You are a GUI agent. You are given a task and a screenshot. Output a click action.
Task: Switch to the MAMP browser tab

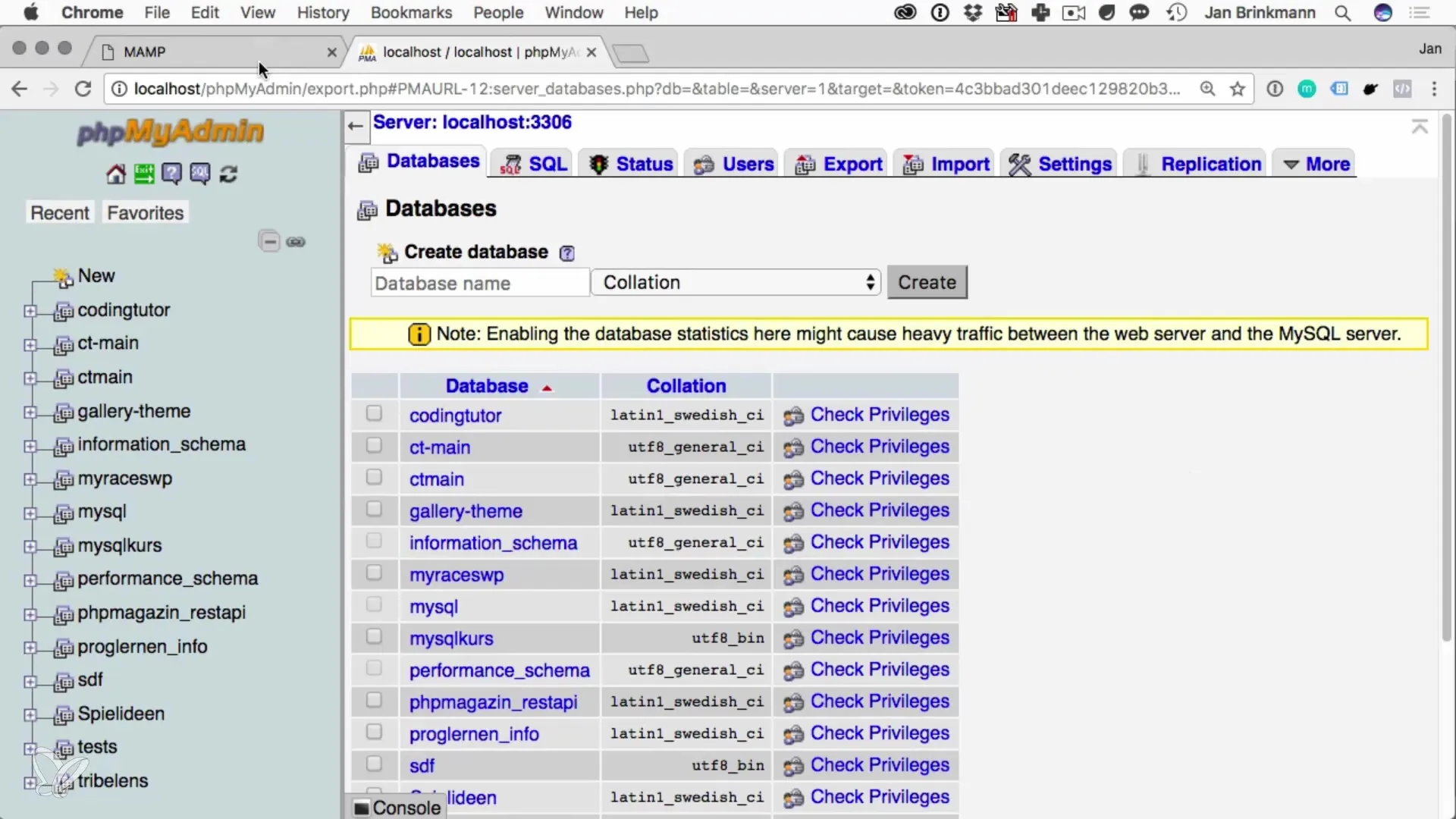tap(216, 52)
